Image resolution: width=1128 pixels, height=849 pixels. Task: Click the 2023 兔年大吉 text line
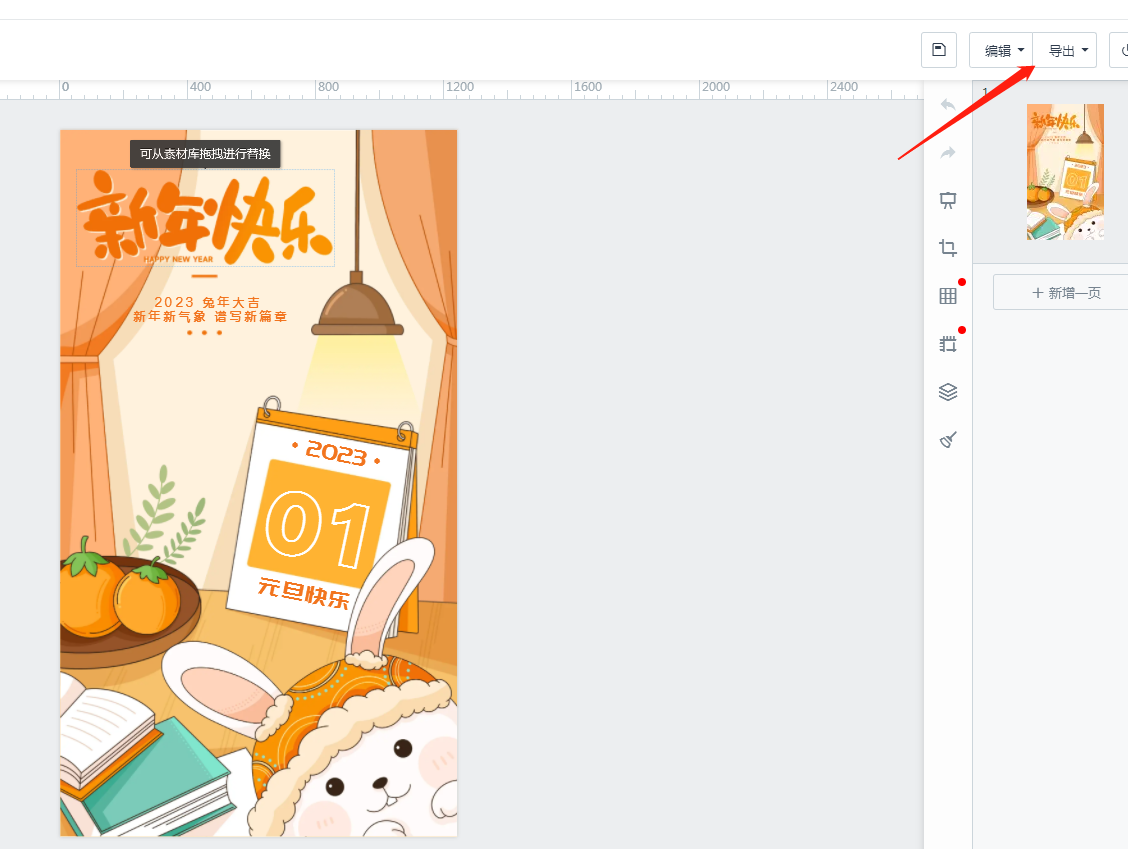tap(208, 302)
